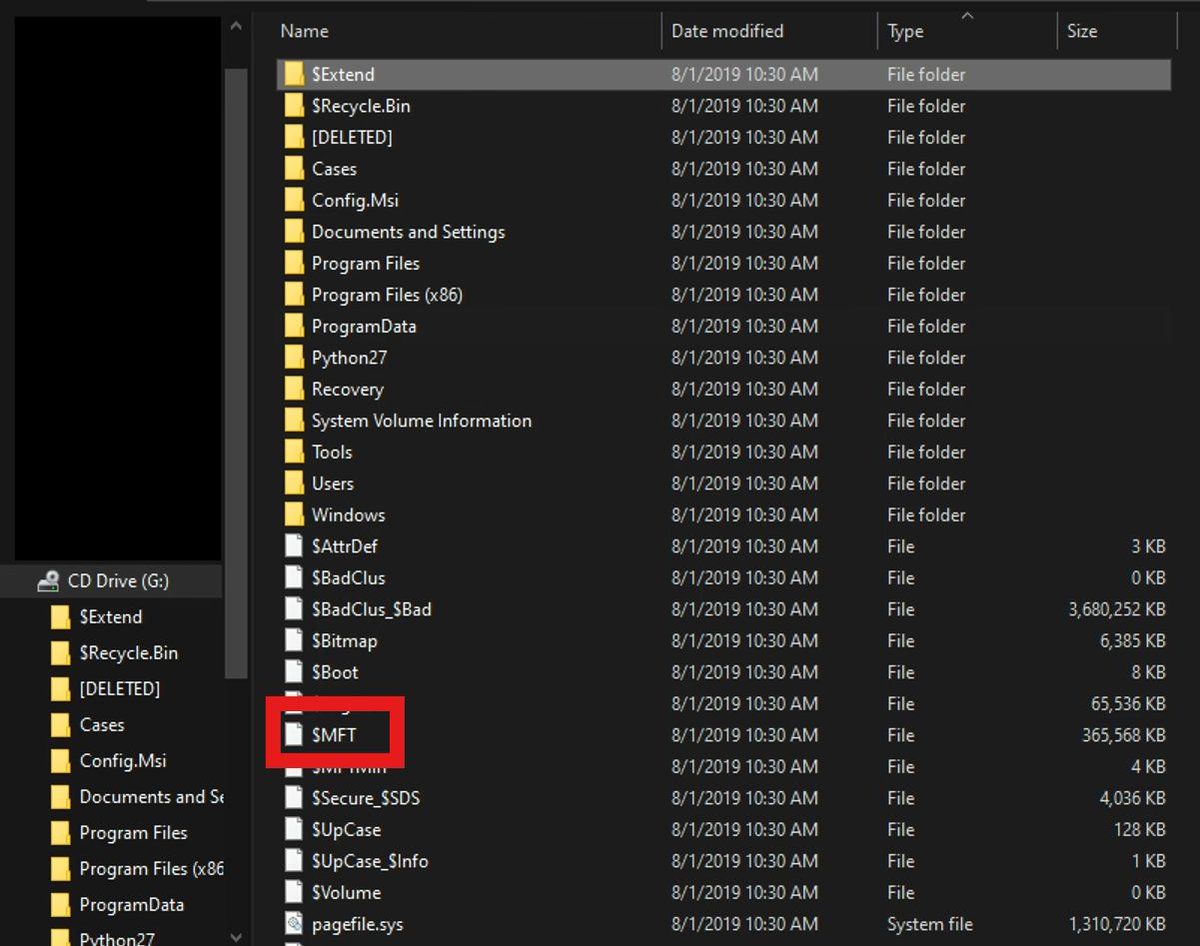Click the System Volume Information folder icon
The width and height of the screenshot is (1200, 946).
(293, 421)
